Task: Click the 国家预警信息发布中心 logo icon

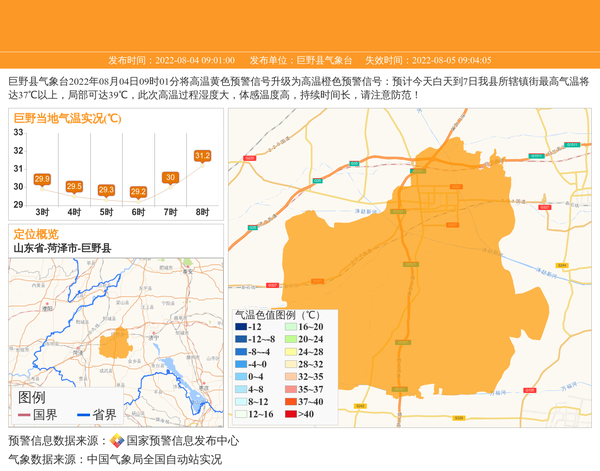Action: click(x=116, y=440)
